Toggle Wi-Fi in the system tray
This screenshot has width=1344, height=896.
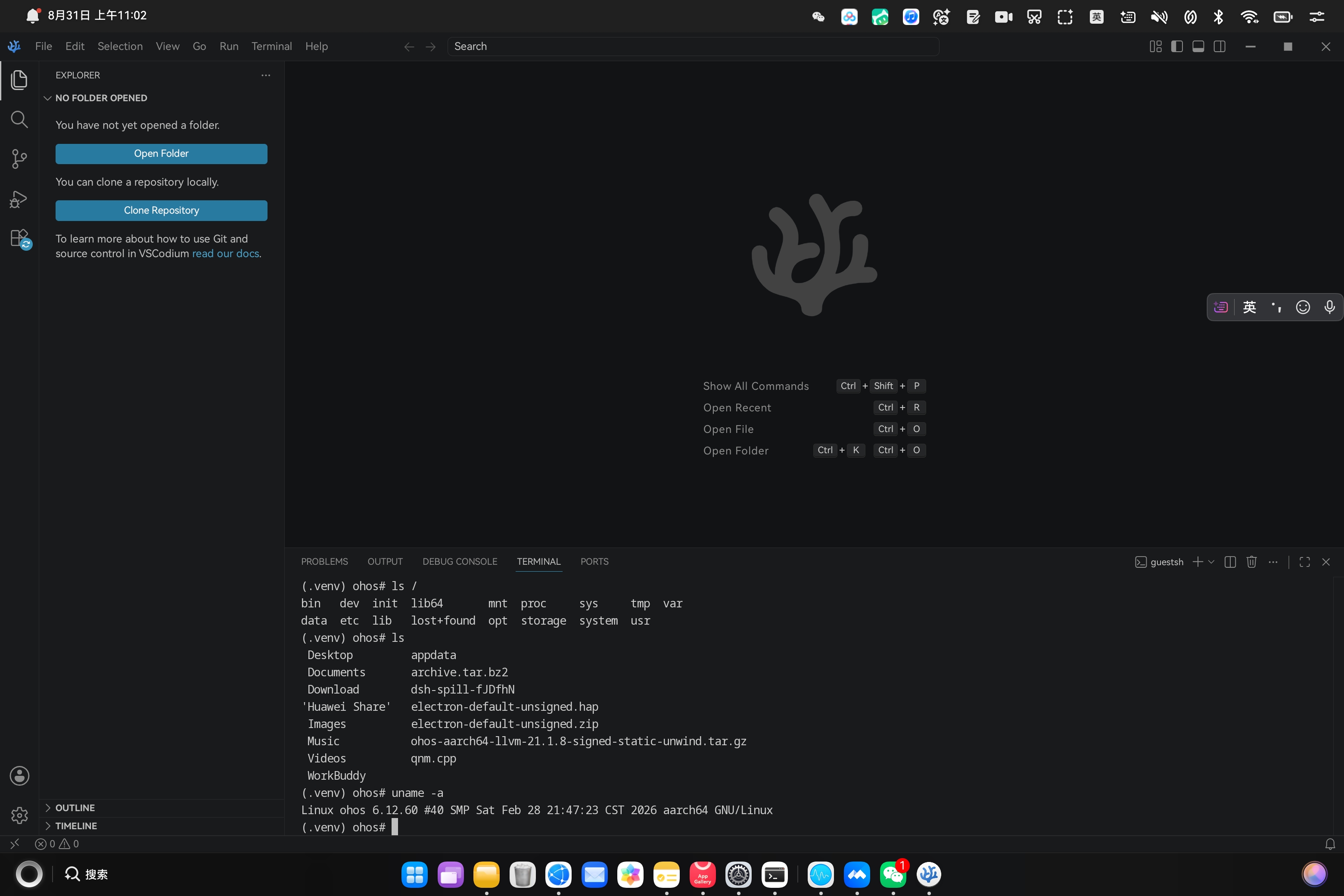1250,16
